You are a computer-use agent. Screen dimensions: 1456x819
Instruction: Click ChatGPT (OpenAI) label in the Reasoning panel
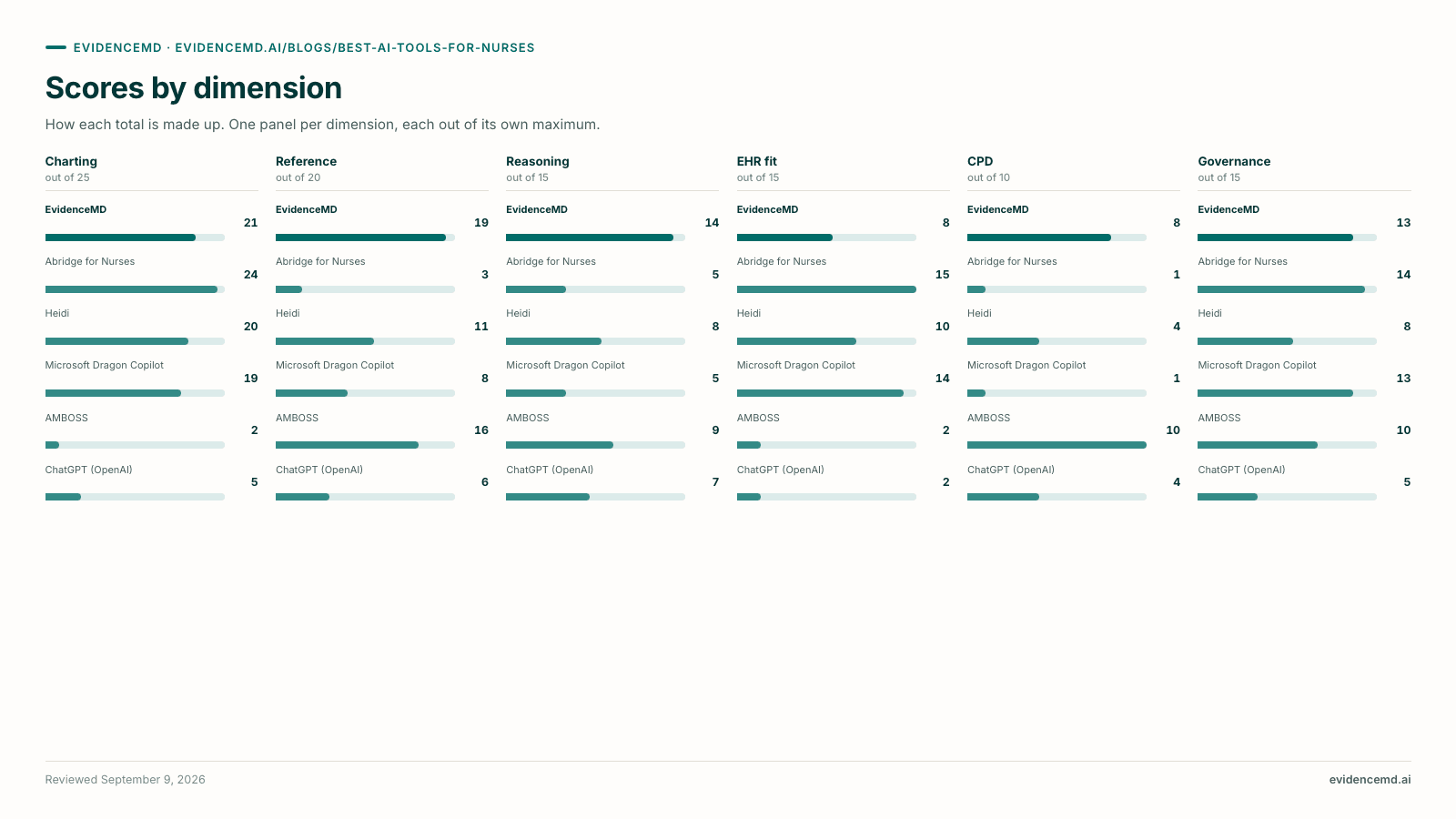point(550,470)
